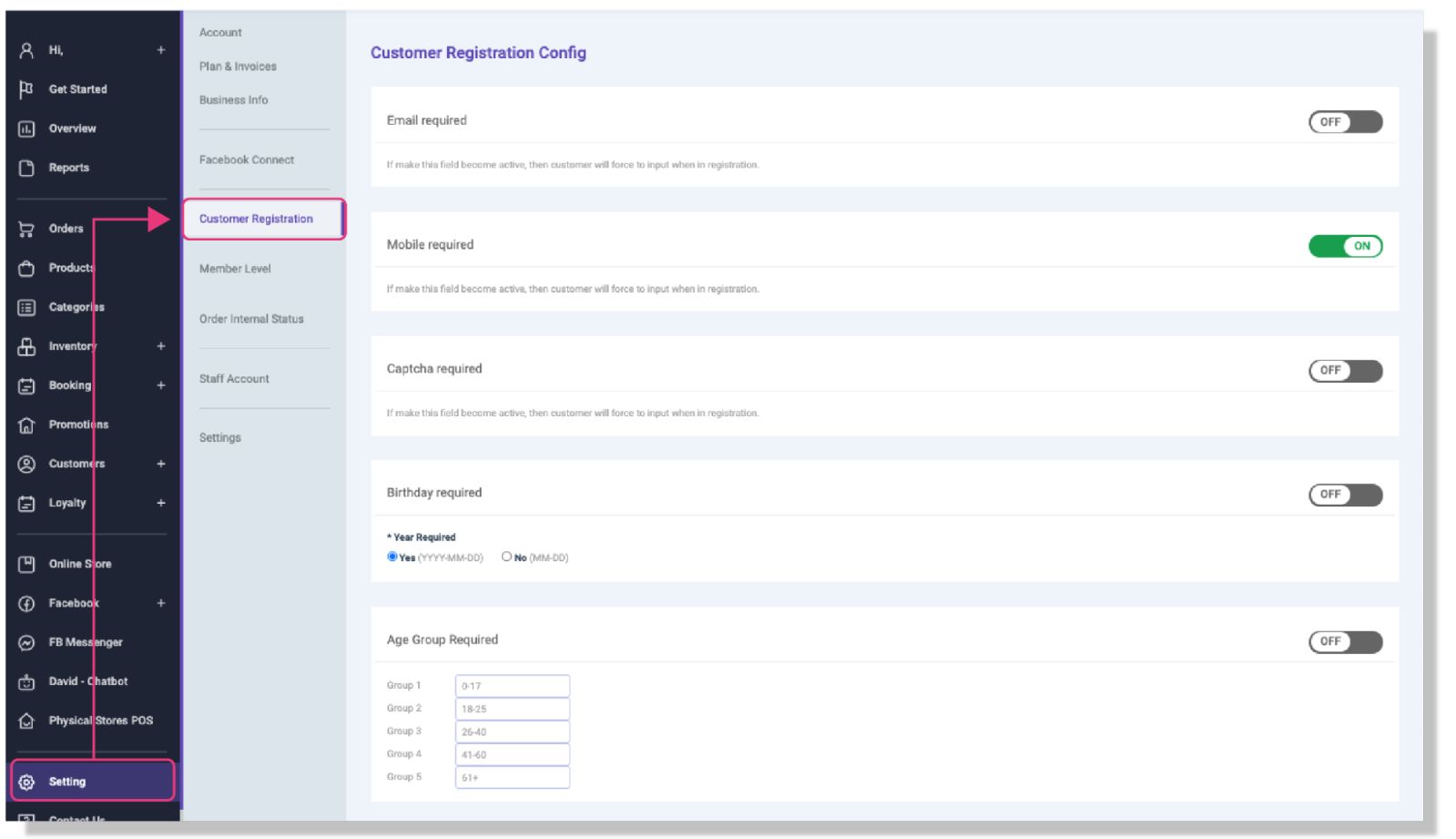Switch on the Captcha required toggle
The height and width of the screenshot is (839, 1456).
click(1345, 371)
